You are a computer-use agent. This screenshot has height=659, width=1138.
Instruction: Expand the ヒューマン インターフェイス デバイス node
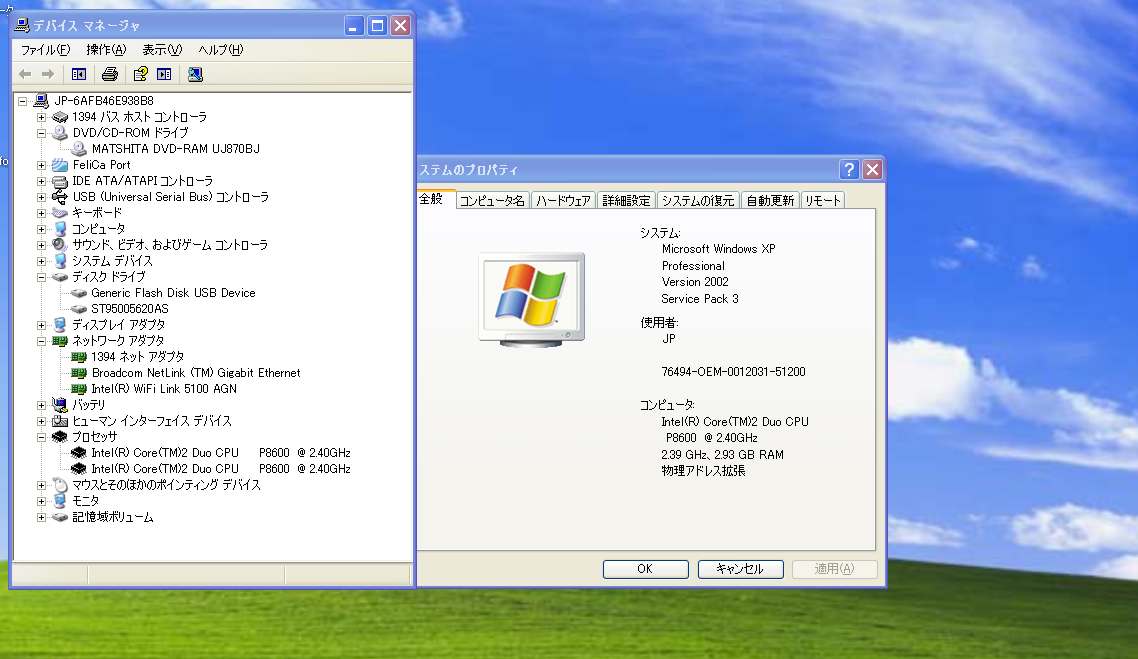[41, 421]
